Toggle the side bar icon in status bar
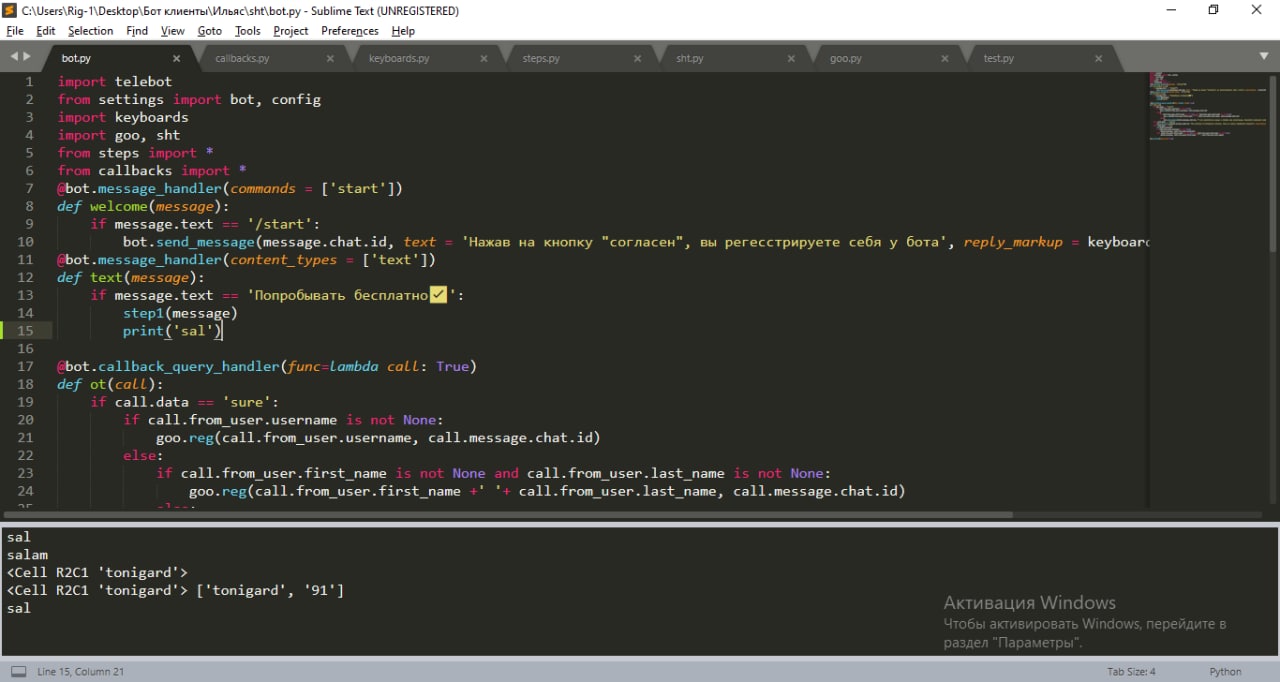 pyautogui.click(x=18, y=672)
